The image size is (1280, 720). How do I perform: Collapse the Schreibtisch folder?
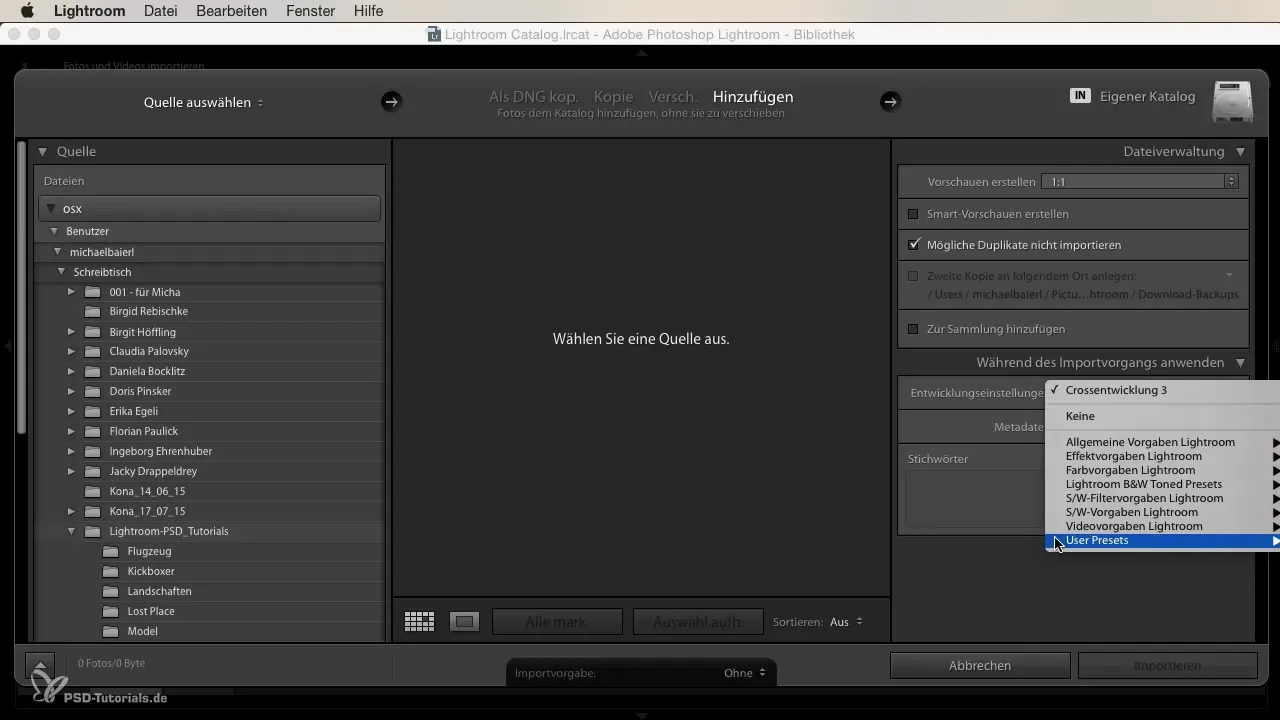pos(62,272)
